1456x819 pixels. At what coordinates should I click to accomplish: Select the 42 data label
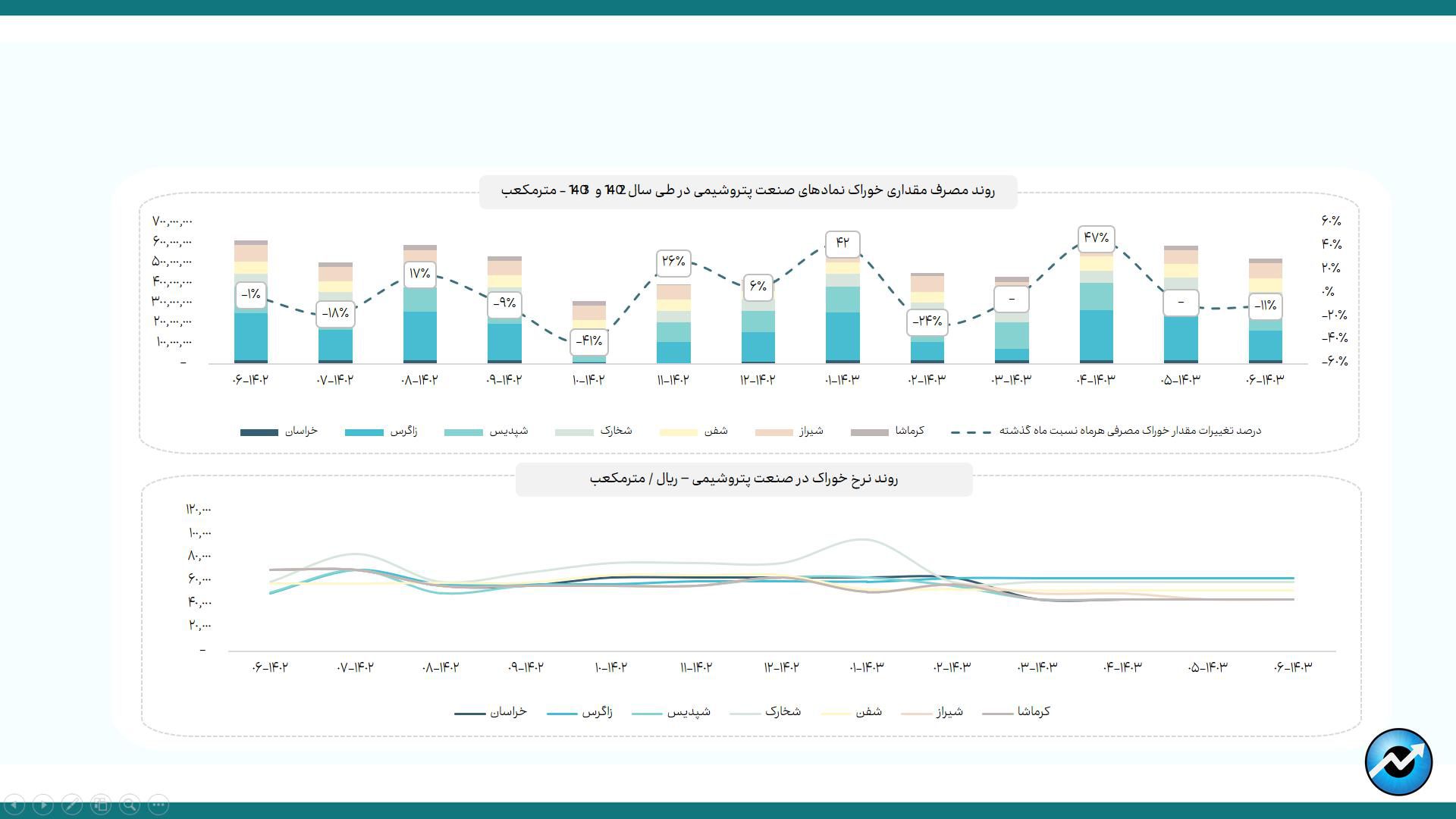pyautogui.click(x=843, y=243)
